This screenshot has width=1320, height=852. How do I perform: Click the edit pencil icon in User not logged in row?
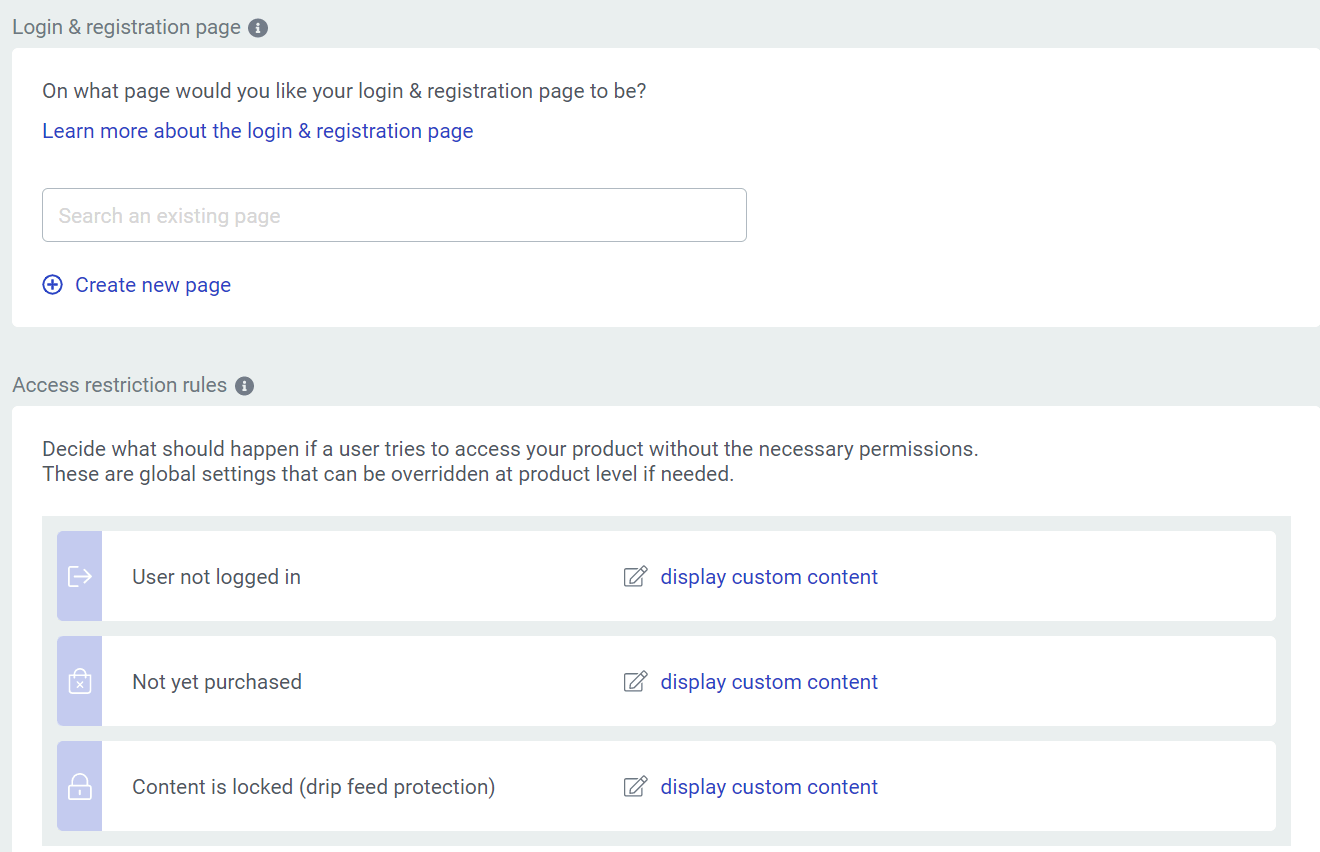click(x=635, y=577)
